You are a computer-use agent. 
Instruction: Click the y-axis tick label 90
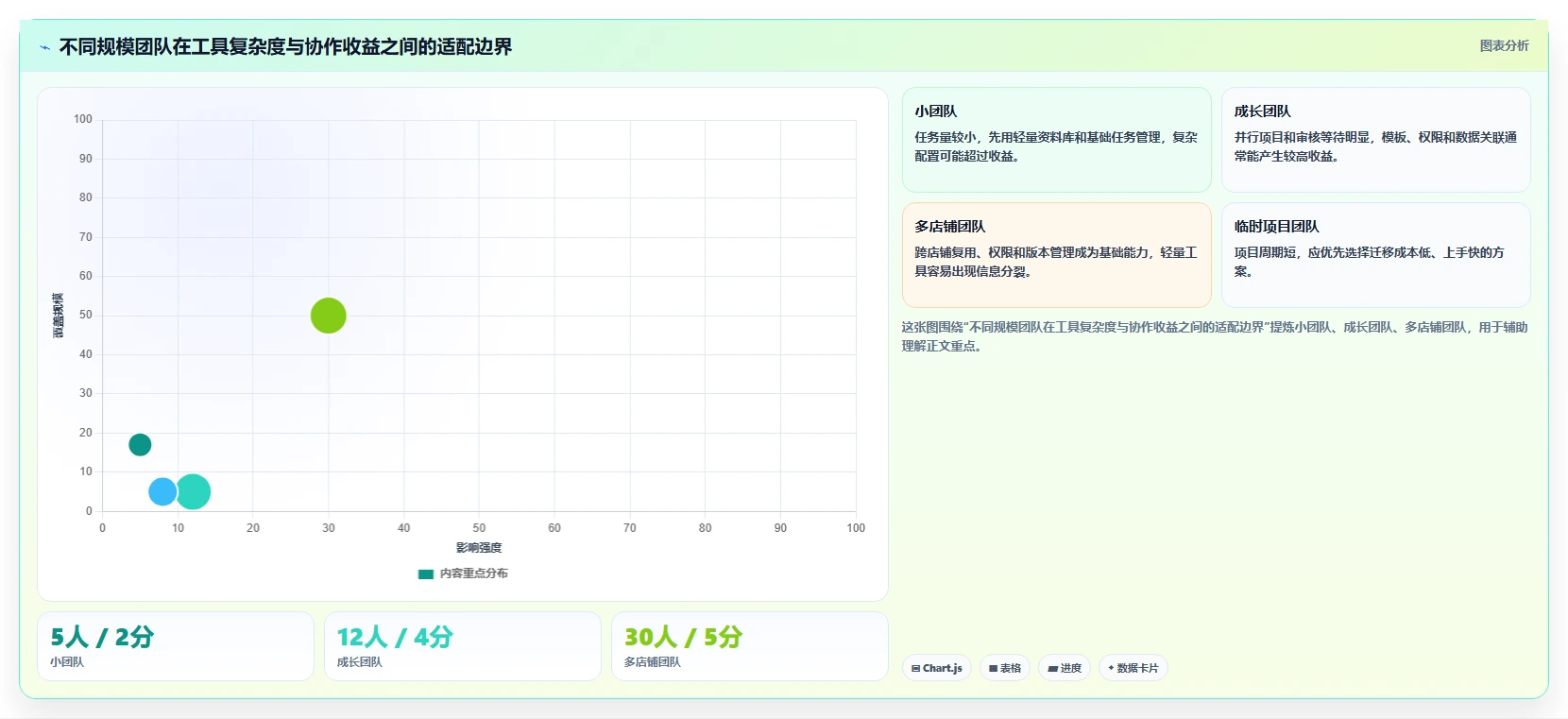click(86, 159)
